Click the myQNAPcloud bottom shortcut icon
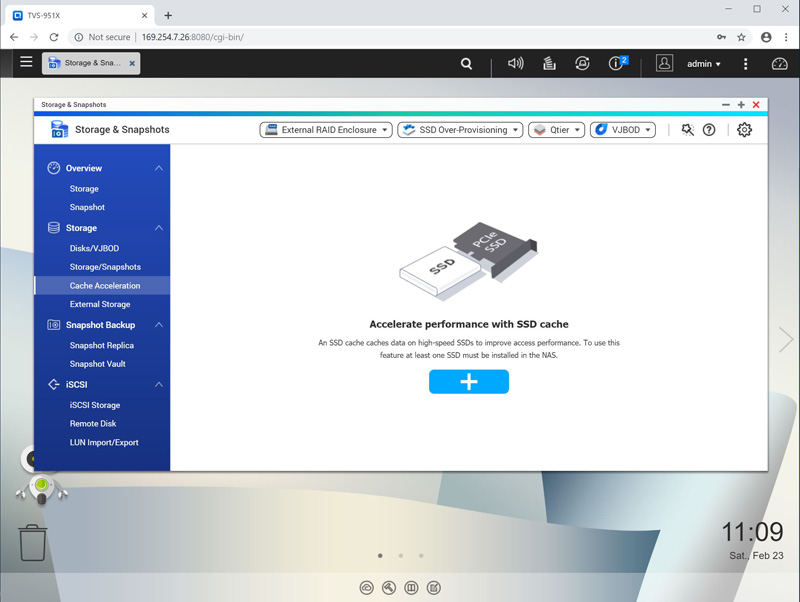This screenshot has width=800, height=602. pos(366,588)
